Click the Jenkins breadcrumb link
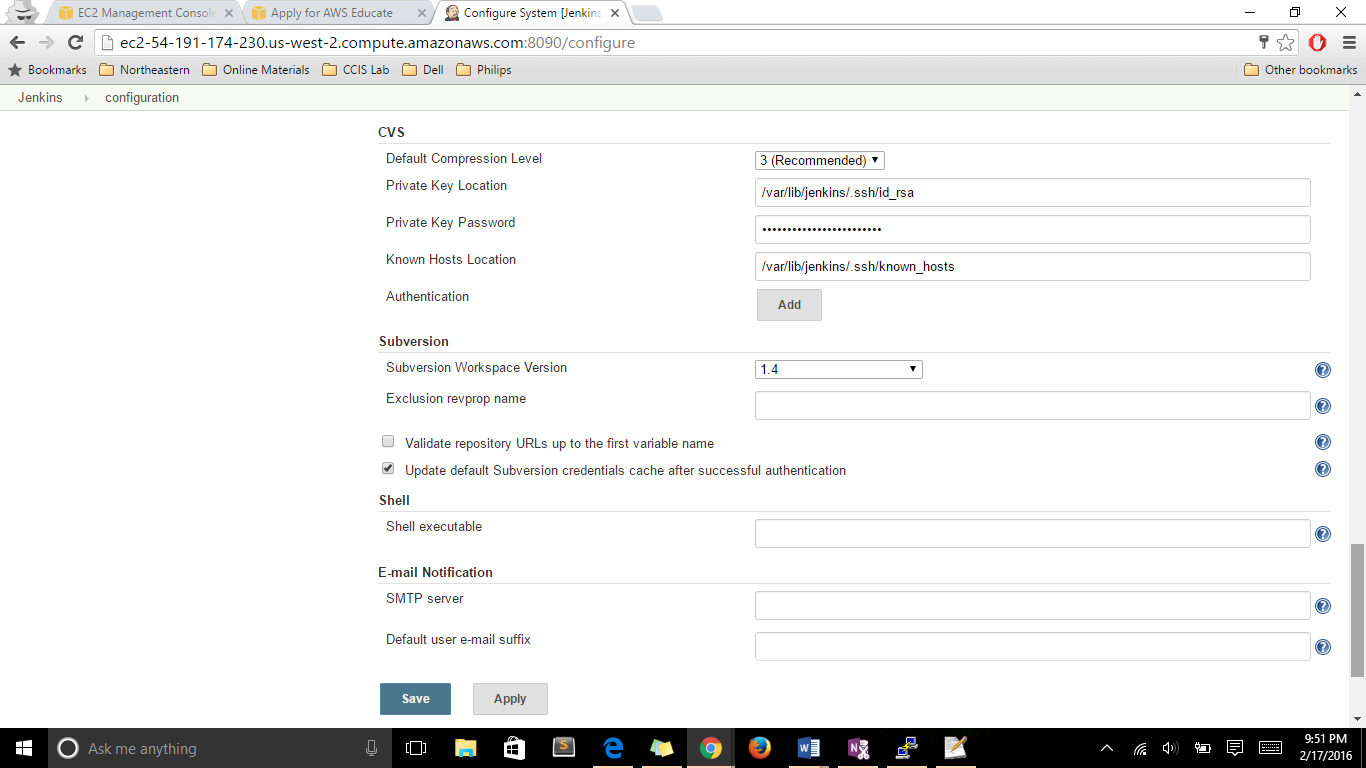The height and width of the screenshot is (768, 1366). click(40, 98)
